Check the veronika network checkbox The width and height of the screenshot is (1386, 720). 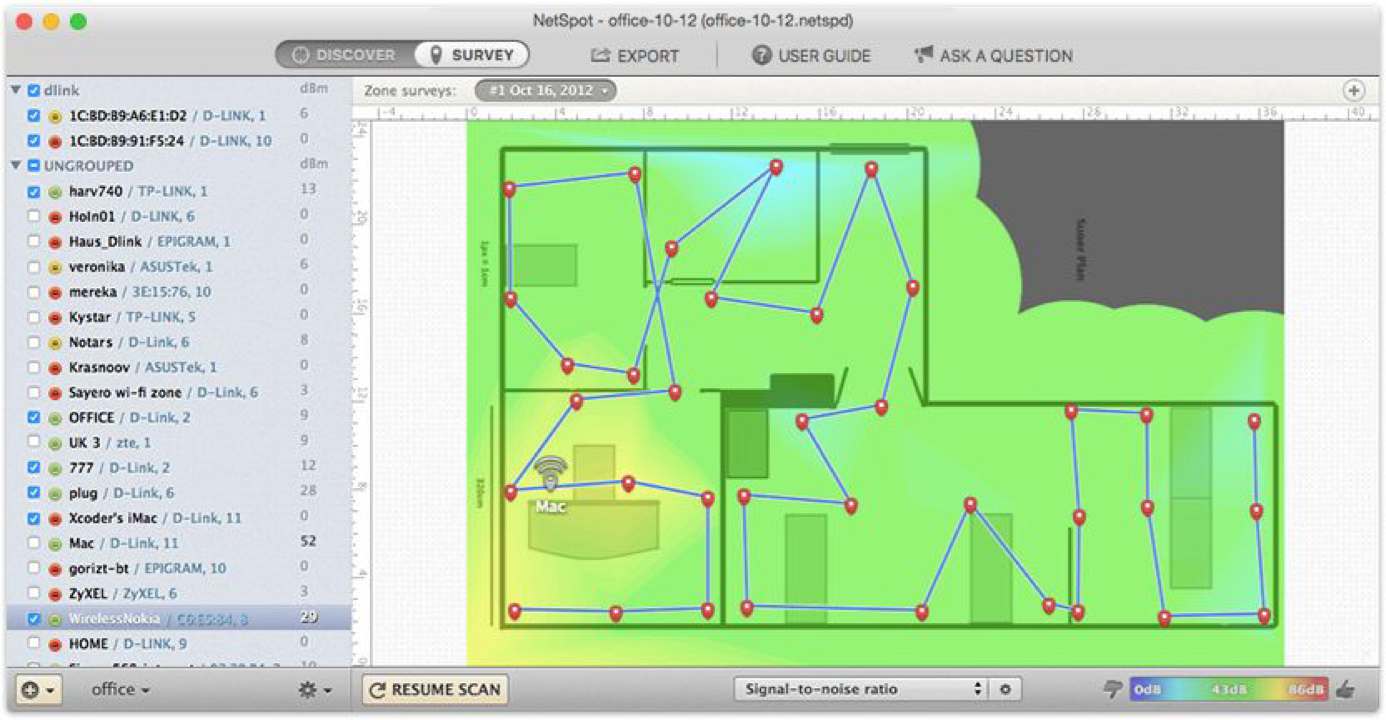35,267
